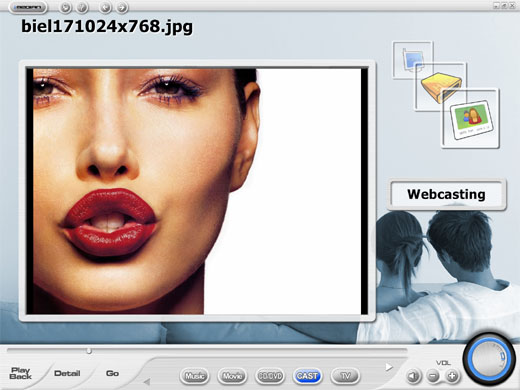
Task: Open the photo card icon tile
Action: tap(470, 118)
